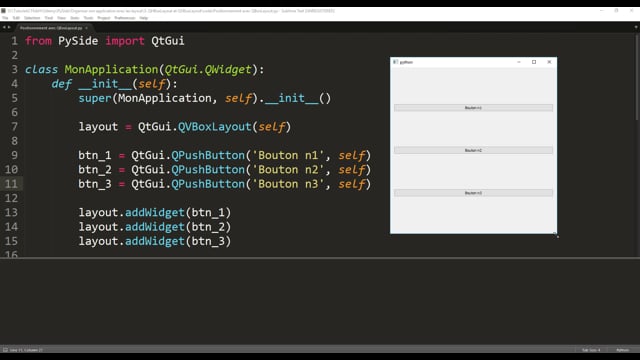Click 'QtGui' at the end of the import line
This screenshot has height=360, width=640.
pyautogui.click(x=168, y=41)
